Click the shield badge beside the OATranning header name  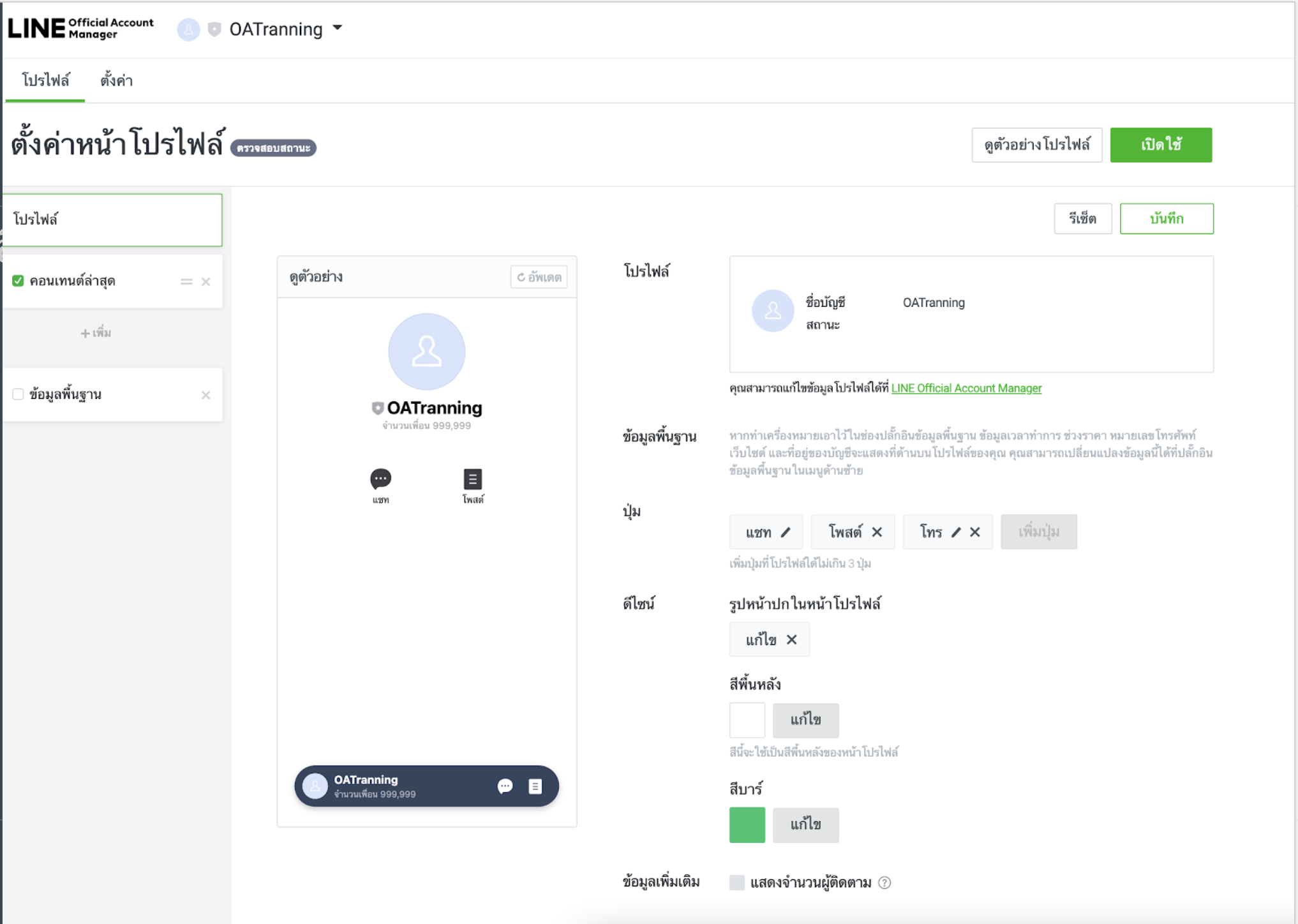coord(214,29)
